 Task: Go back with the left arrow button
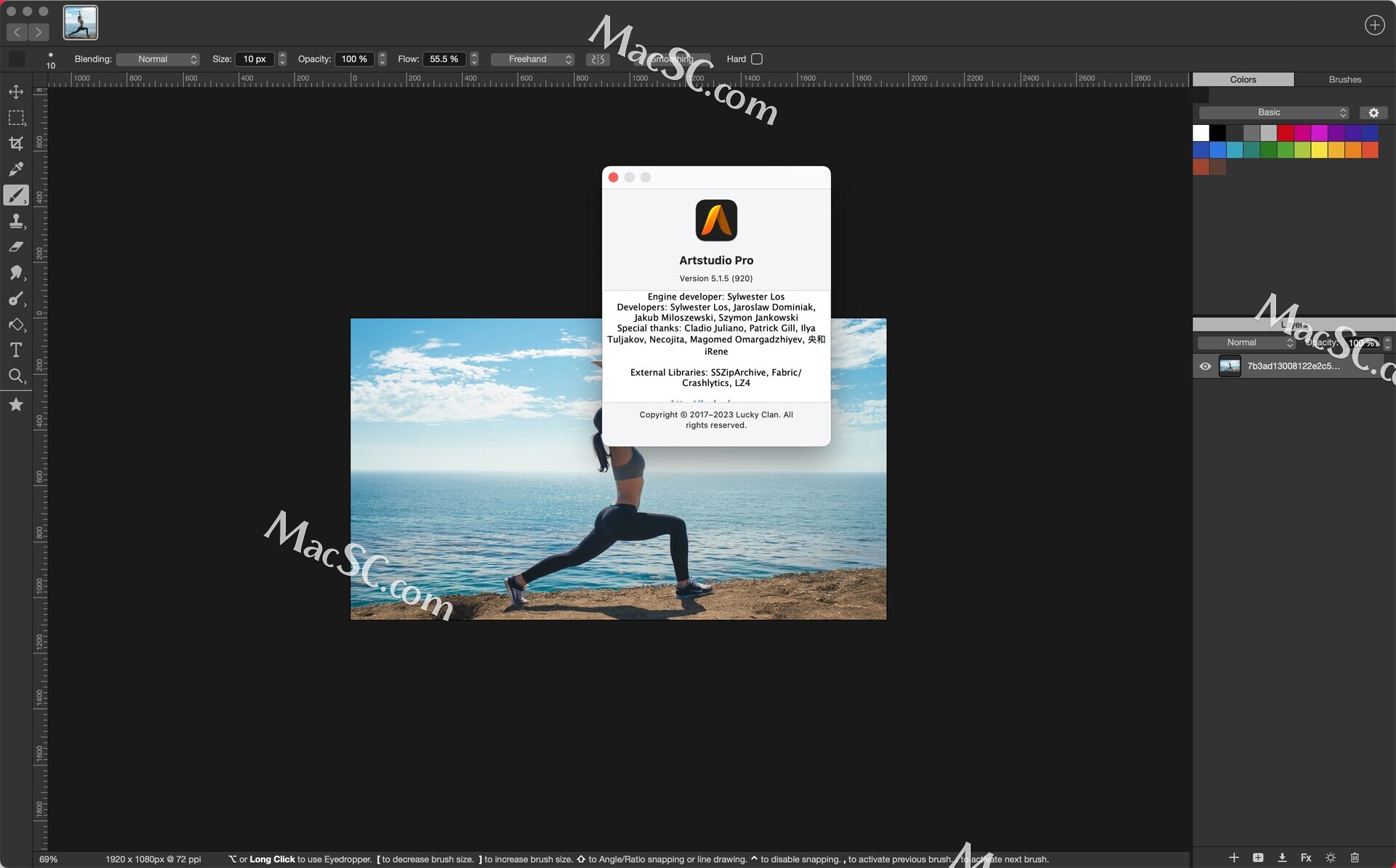(x=17, y=32)
